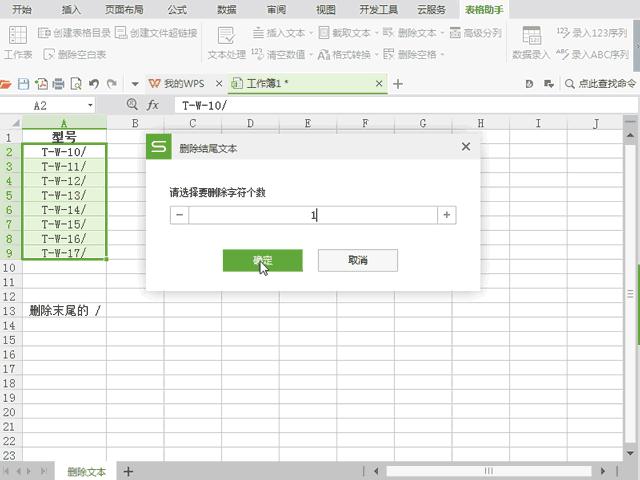Open the Name Box dropdown arrow
Viewport: 640px width, 480px height.
click(x=90, y=106)
